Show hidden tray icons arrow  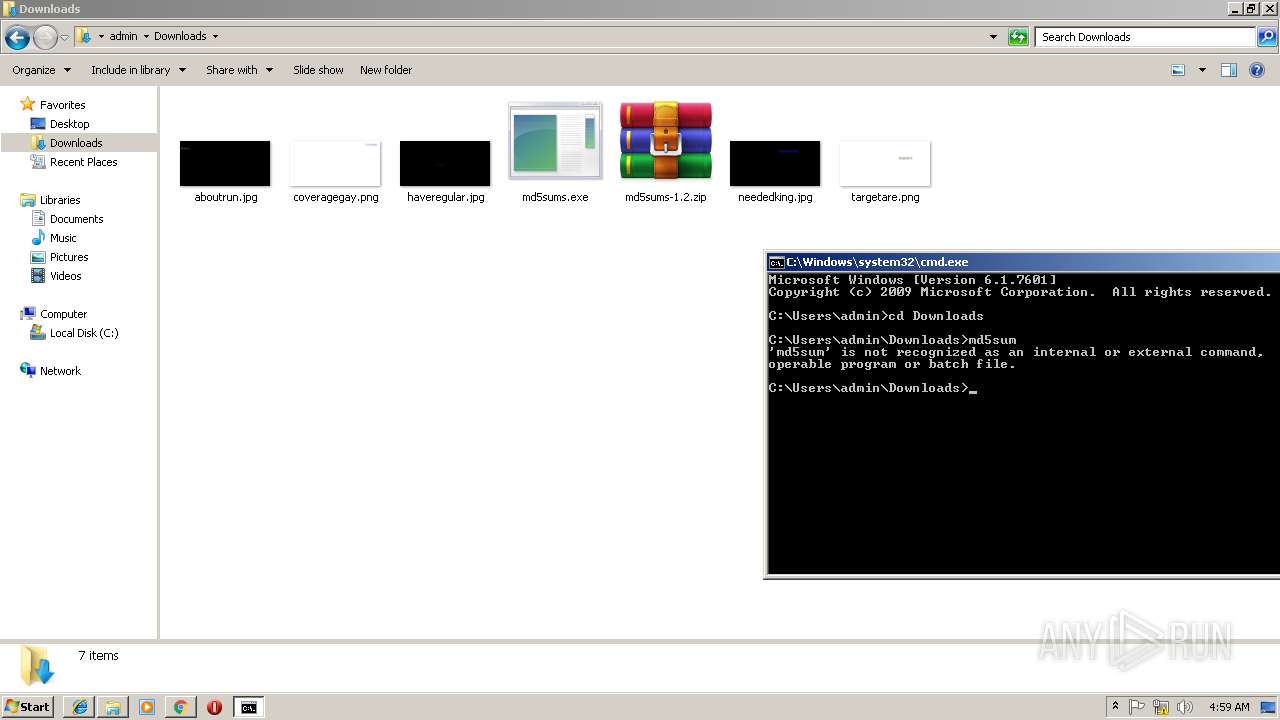(1115, 707)
